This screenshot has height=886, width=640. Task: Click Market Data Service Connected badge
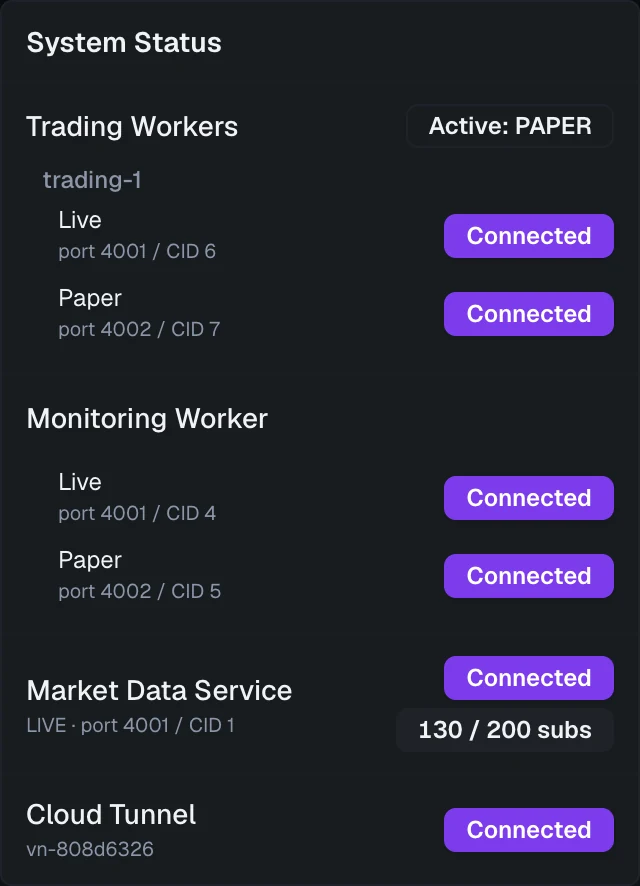[529, 677]
